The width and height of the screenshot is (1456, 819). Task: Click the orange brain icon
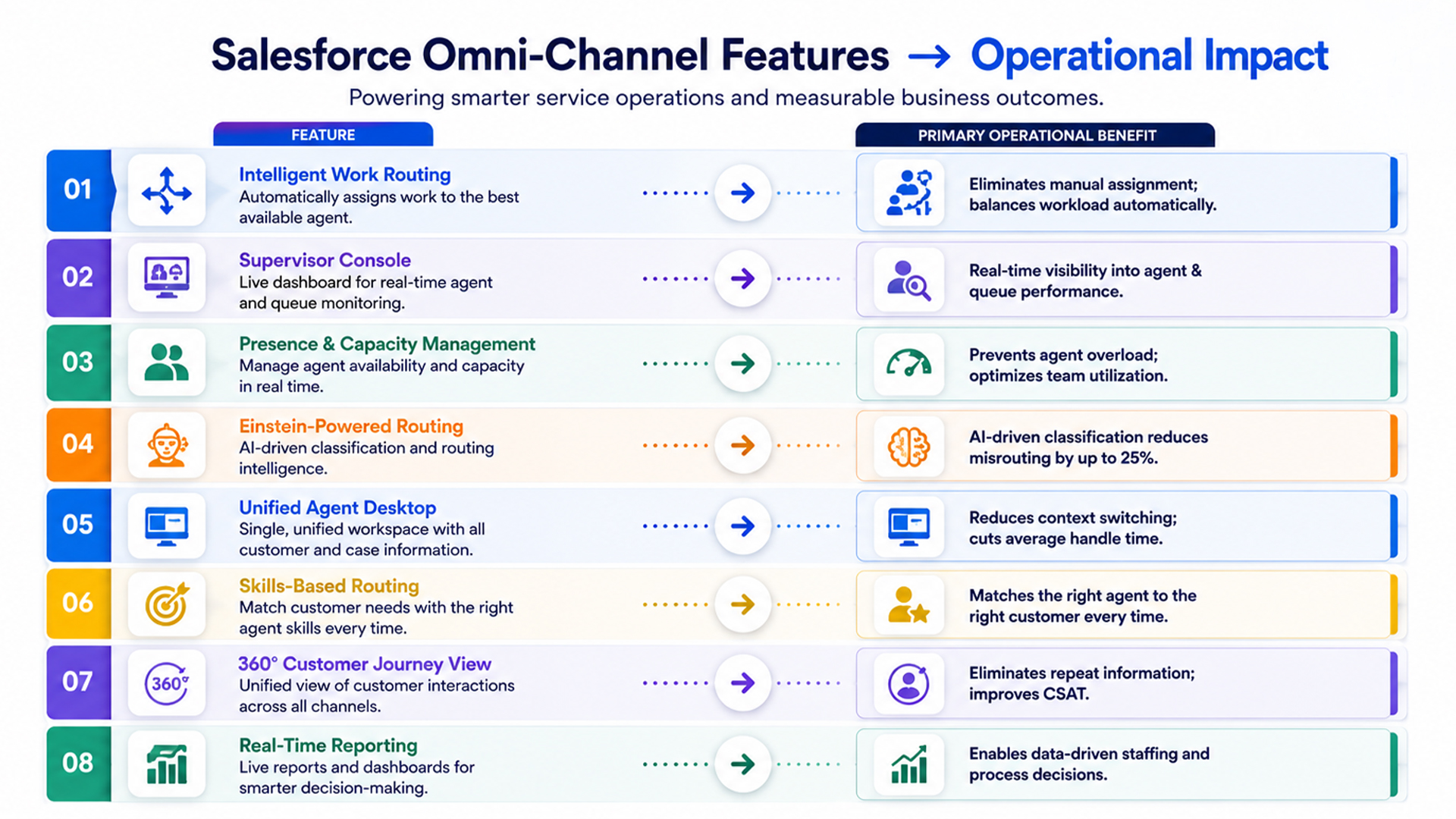[908, 446]
